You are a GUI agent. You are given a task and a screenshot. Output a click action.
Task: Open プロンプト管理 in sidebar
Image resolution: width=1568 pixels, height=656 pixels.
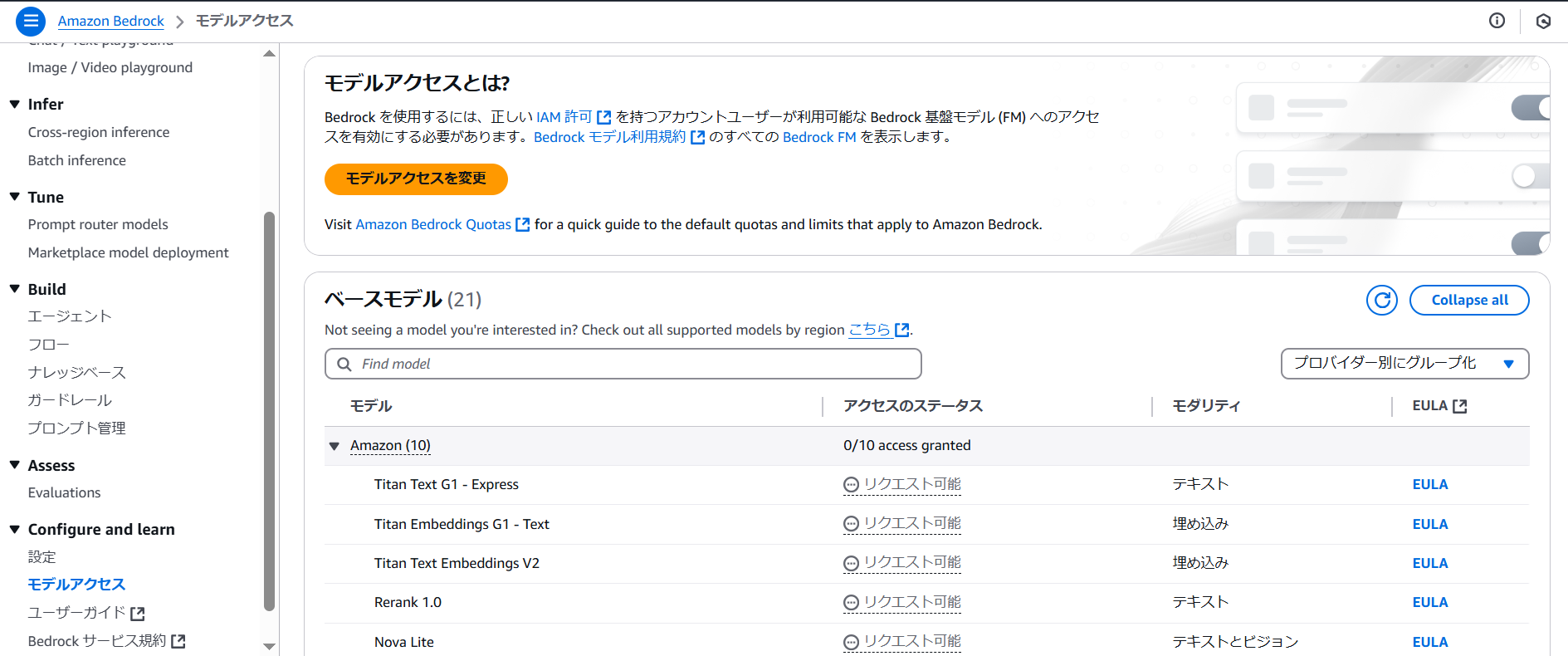click(77, 428)
